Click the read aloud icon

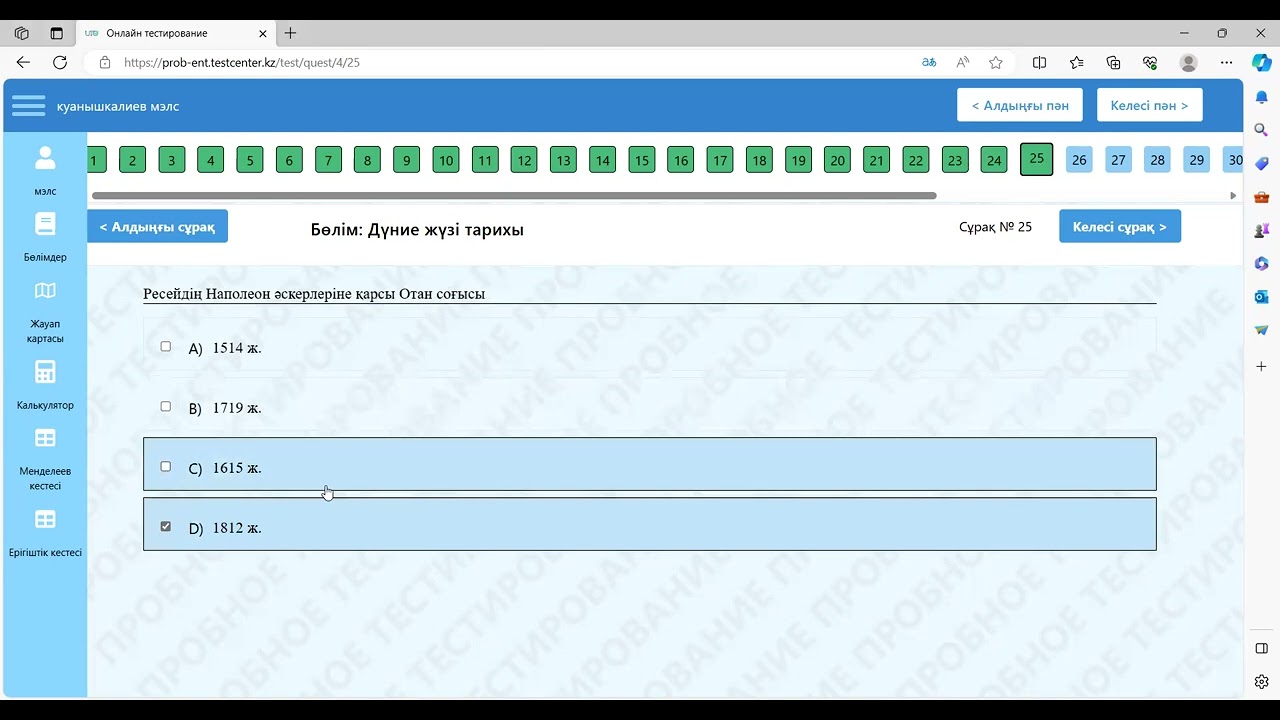point(962,62)
